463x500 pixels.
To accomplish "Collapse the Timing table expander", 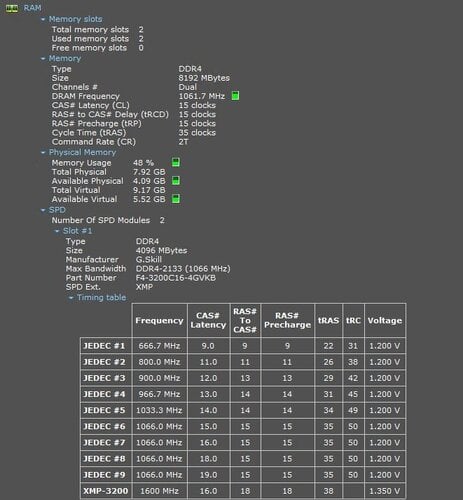I will tap(71, 298).
